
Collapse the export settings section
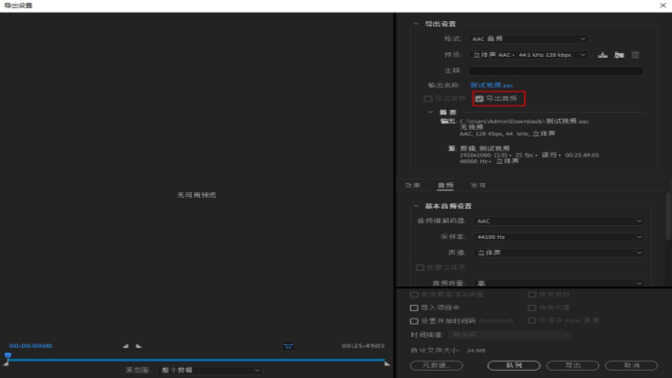pyautogui.click(x=416, y=24)
